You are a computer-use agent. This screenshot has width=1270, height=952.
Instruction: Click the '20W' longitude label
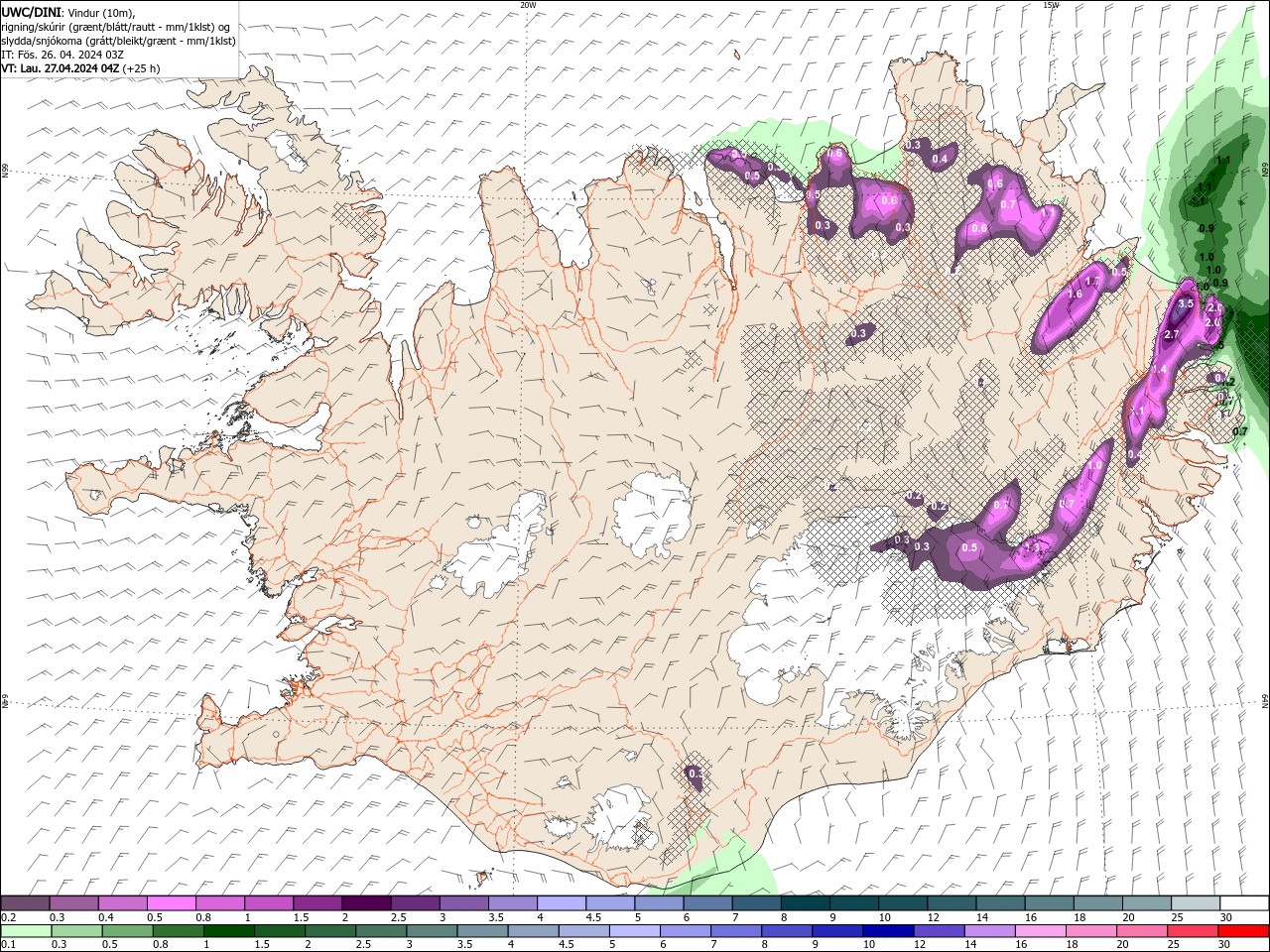pos(528,5)
